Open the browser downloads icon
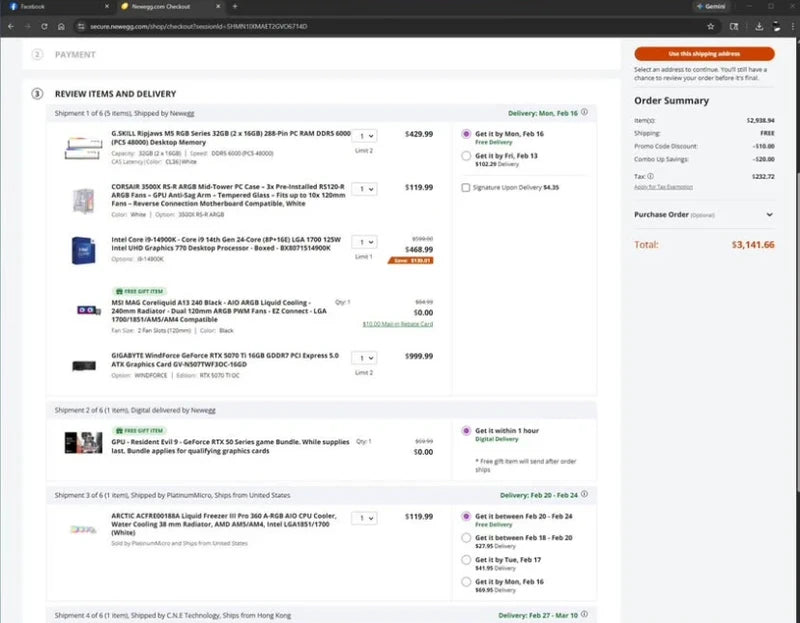This screenshot has width=800, height=623. pos(759,27)
